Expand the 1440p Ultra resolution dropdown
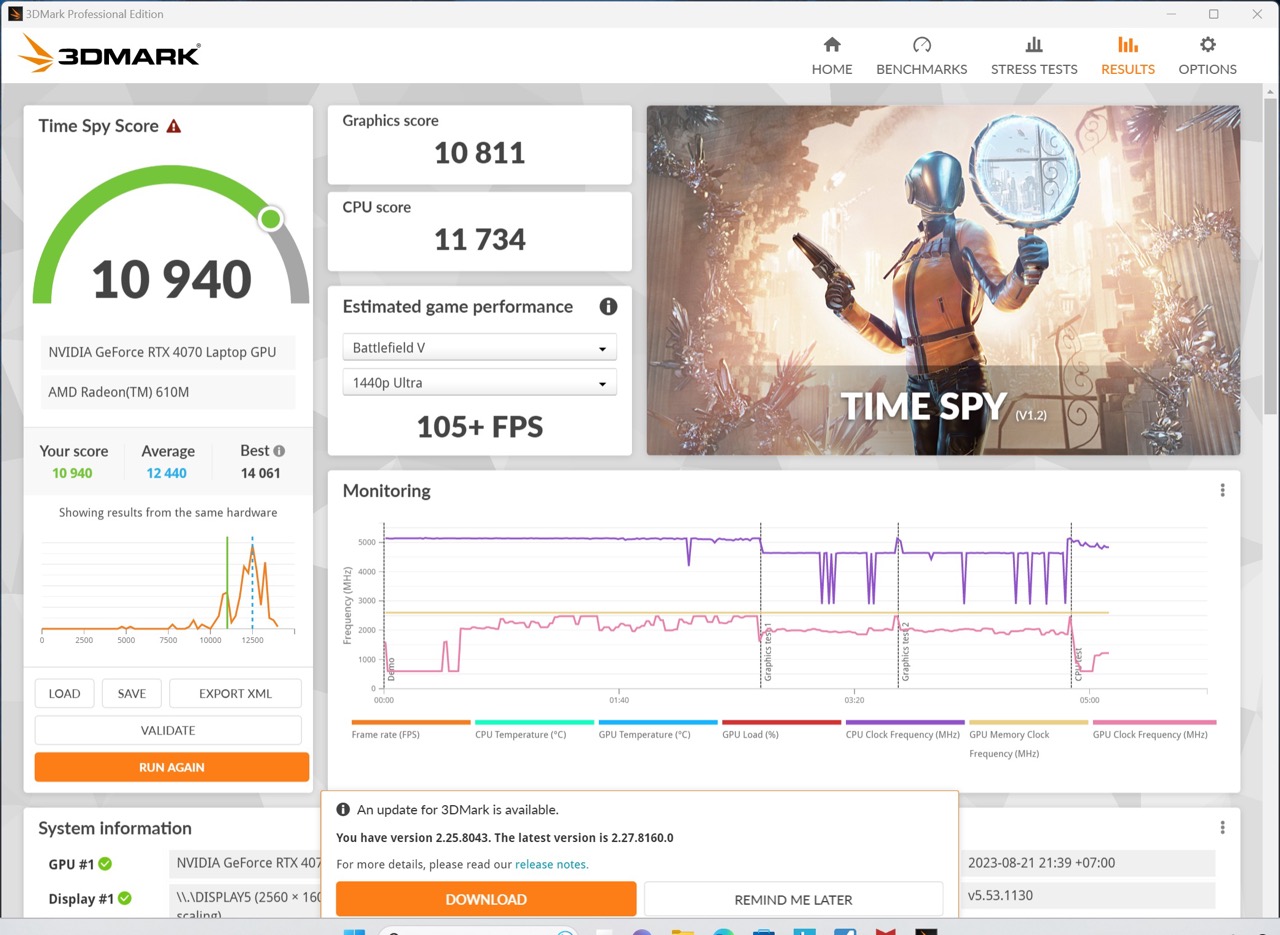The width and height of the screenshot is (1280, 935). tap(479, 383)
